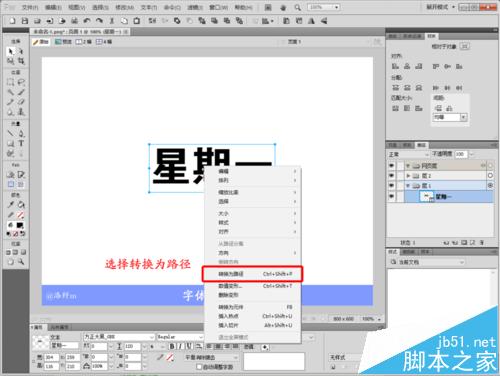The width and height of the screenshot is (500, 376).
Task: Enable the auto-kern checkbox in properties
Action: (199, 367)
